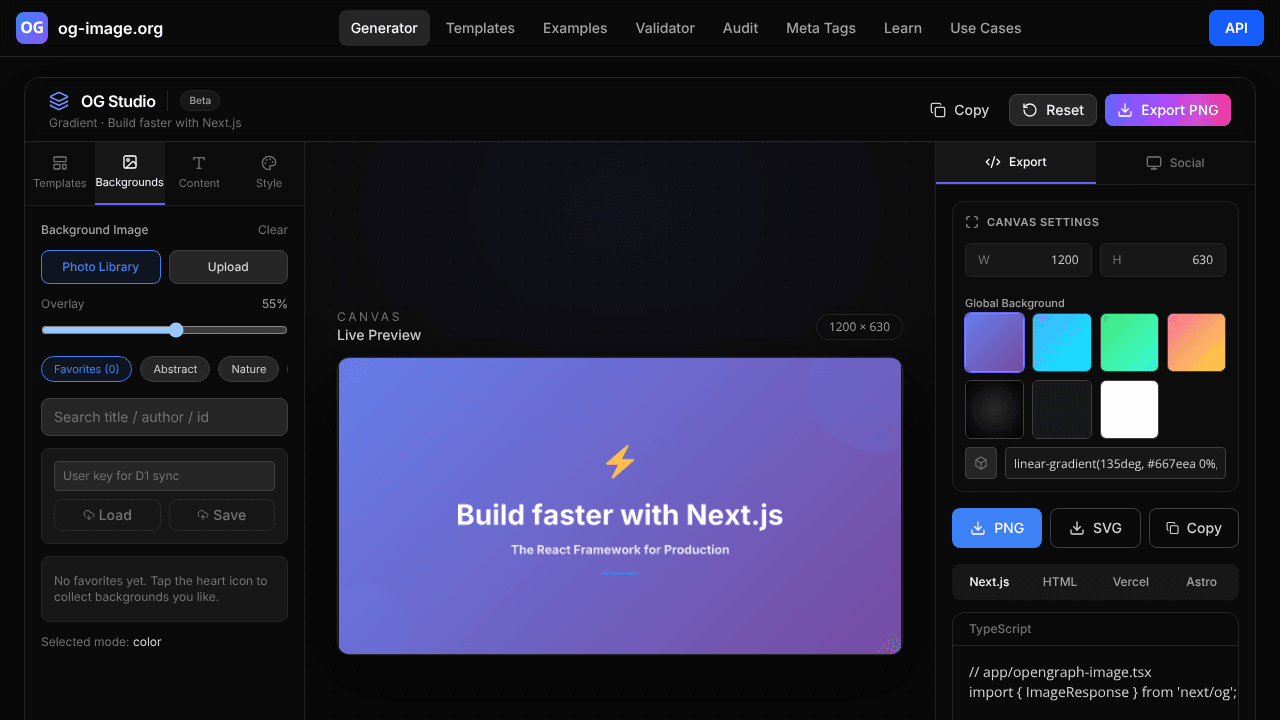
Task: Select the dark radial background swatch
Action: point(994,409)
